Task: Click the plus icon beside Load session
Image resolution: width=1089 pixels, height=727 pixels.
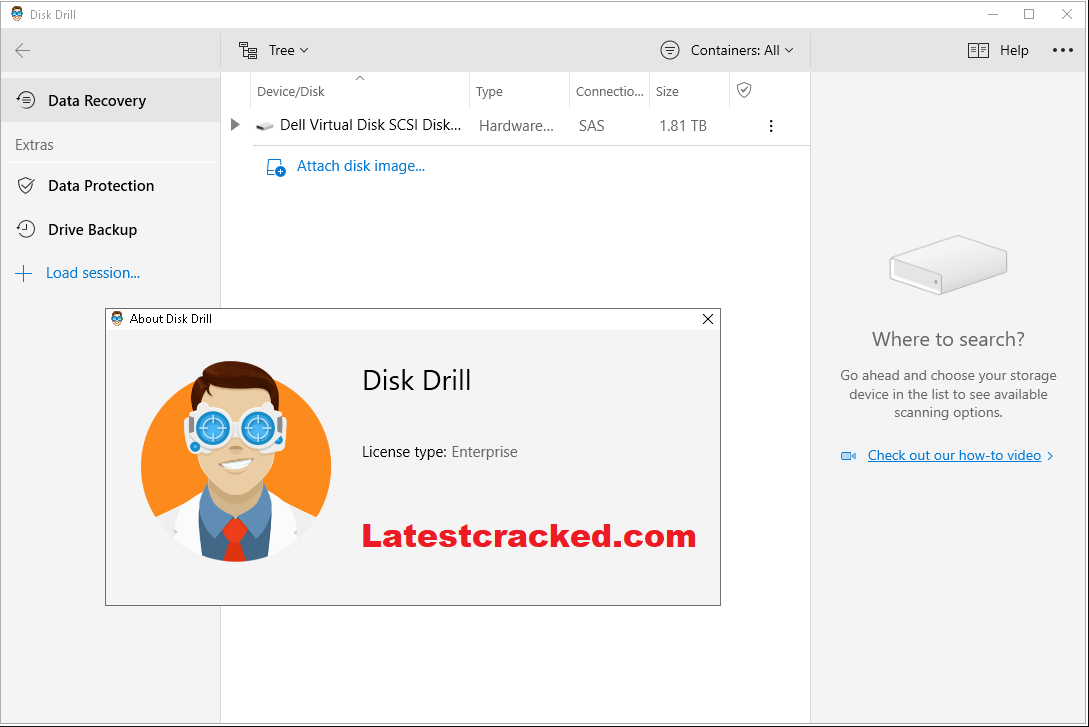Action: point(24,273)
